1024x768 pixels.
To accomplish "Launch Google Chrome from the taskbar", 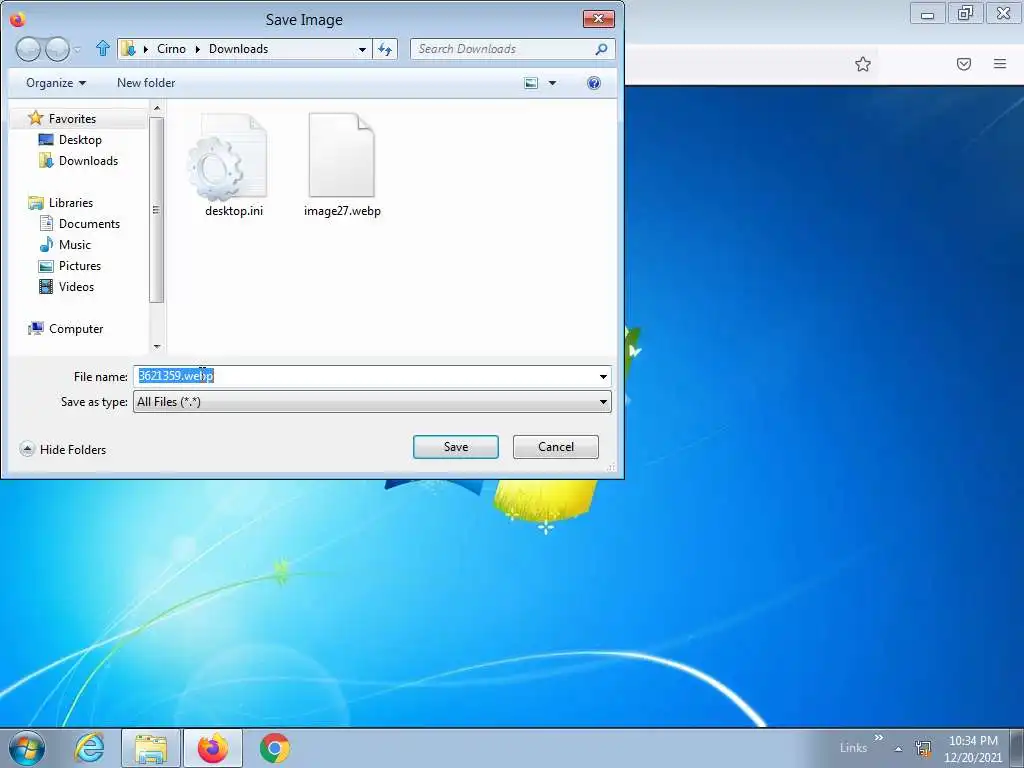I will [x=274, y=748].
